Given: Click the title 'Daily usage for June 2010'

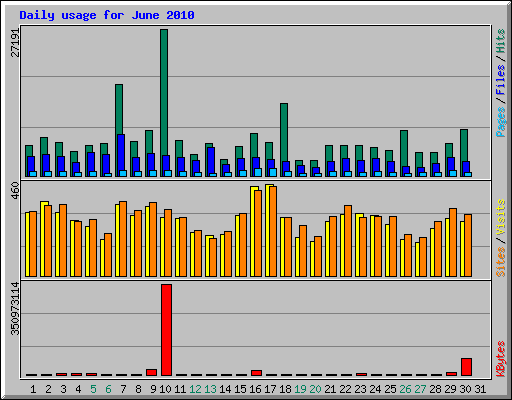Looking at the screenshot, I should click(x=107, y=15).
